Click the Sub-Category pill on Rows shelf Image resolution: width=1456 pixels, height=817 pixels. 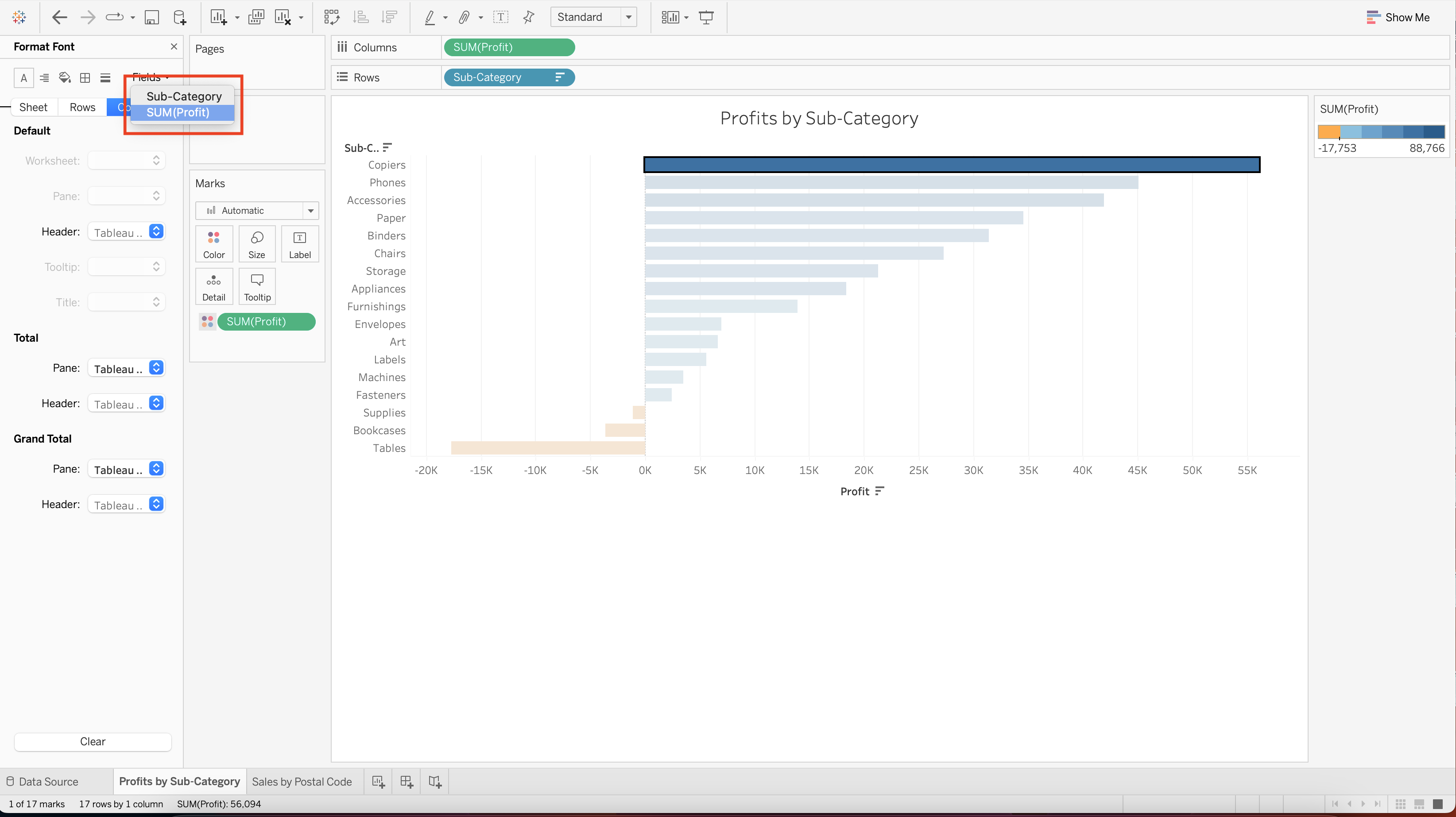509,77
